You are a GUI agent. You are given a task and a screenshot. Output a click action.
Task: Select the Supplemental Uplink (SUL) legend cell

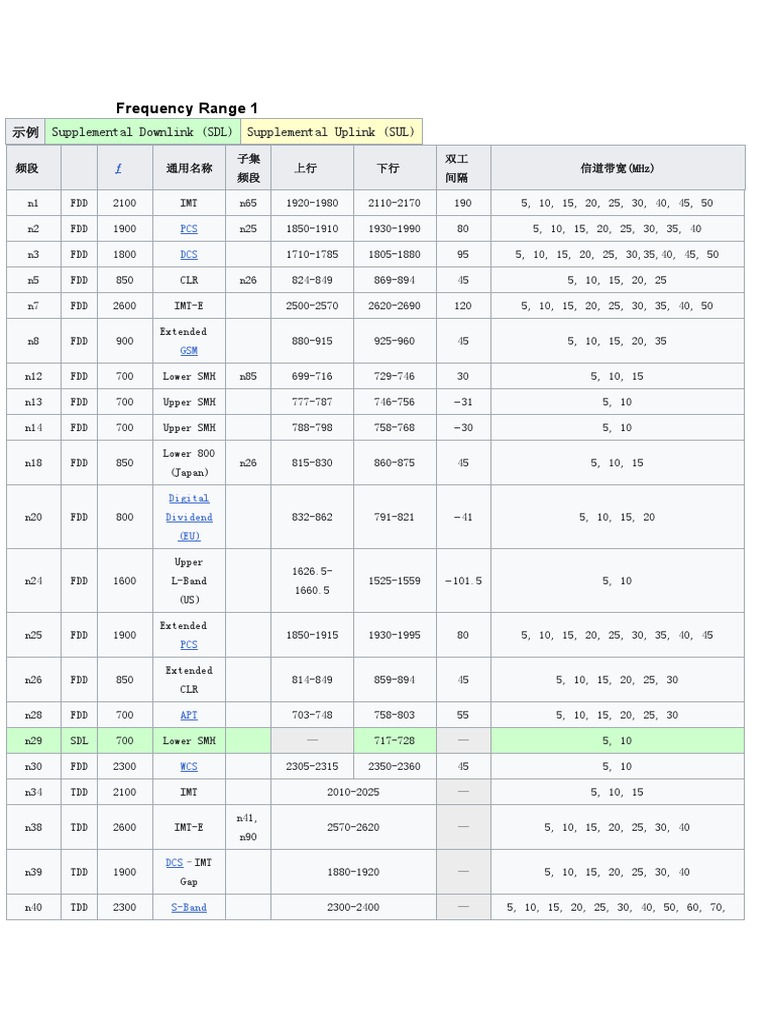pos(331,132)
